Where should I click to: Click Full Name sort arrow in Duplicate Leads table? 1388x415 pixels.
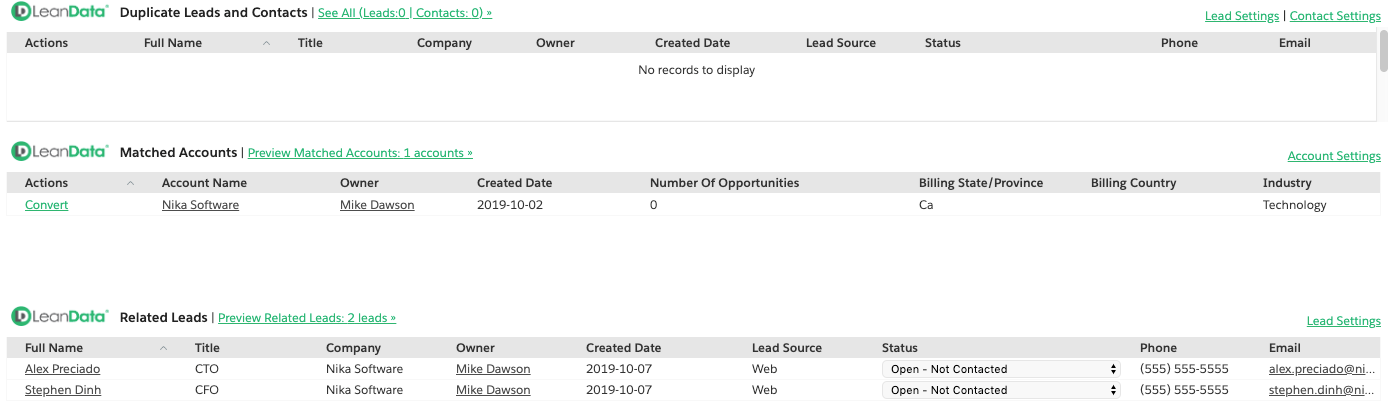click(x=266, y=43)
